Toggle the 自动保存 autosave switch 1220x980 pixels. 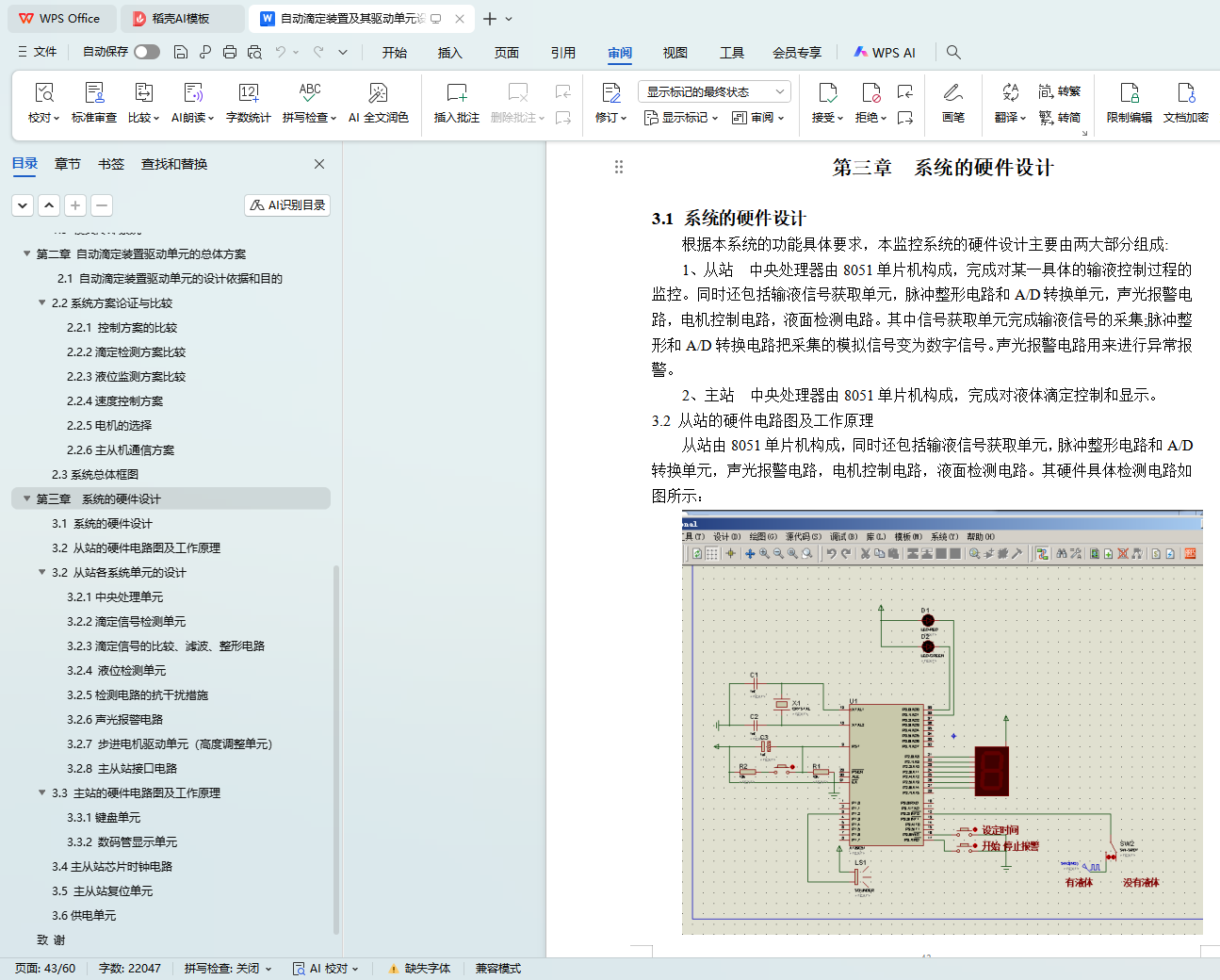[146, 52]
